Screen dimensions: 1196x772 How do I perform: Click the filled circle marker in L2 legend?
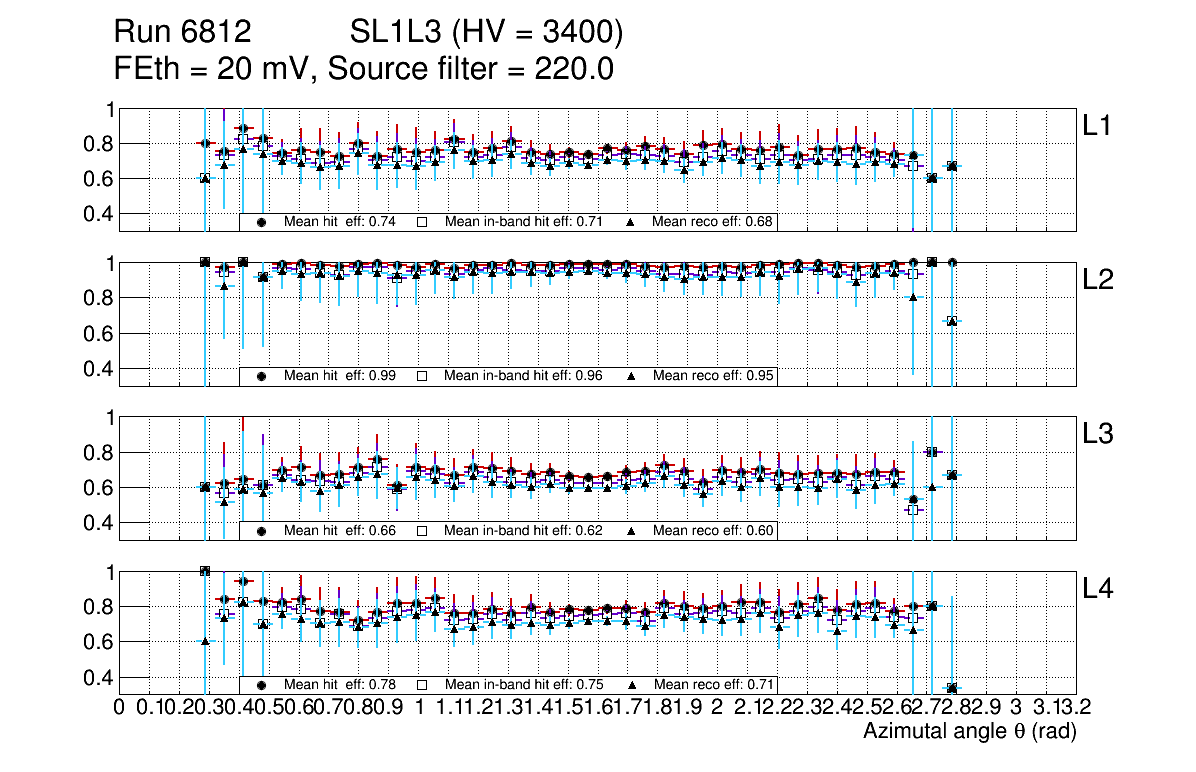click(x=262, y=376)
